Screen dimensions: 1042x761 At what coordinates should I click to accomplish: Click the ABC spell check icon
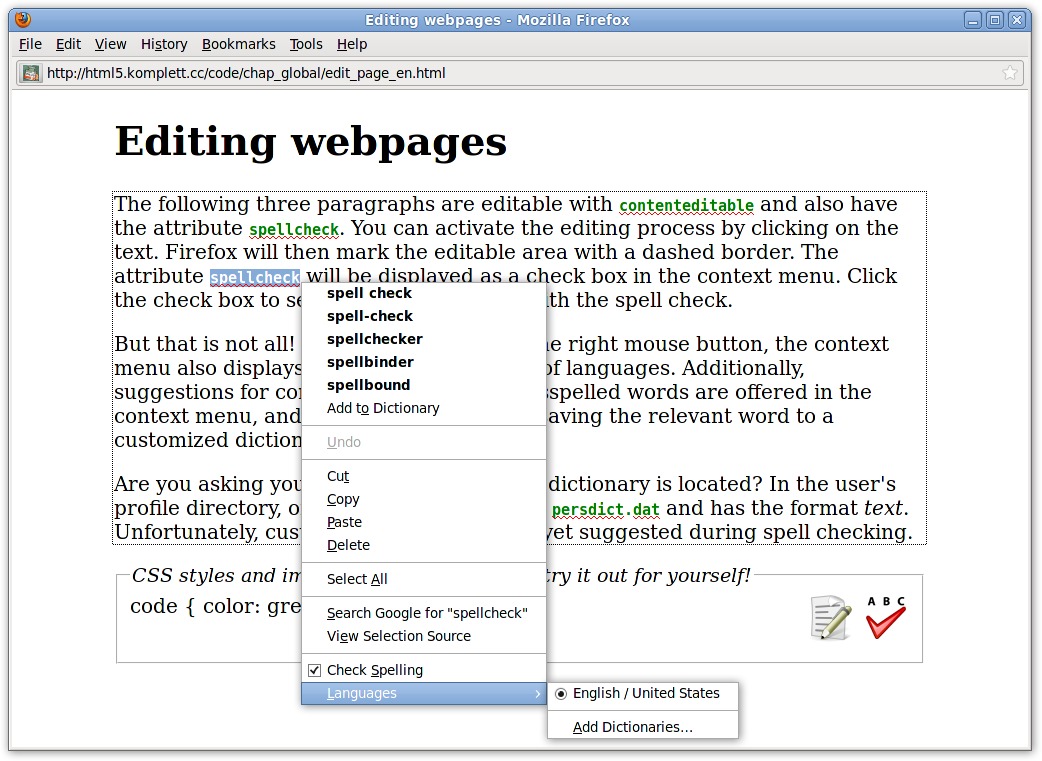885,618
